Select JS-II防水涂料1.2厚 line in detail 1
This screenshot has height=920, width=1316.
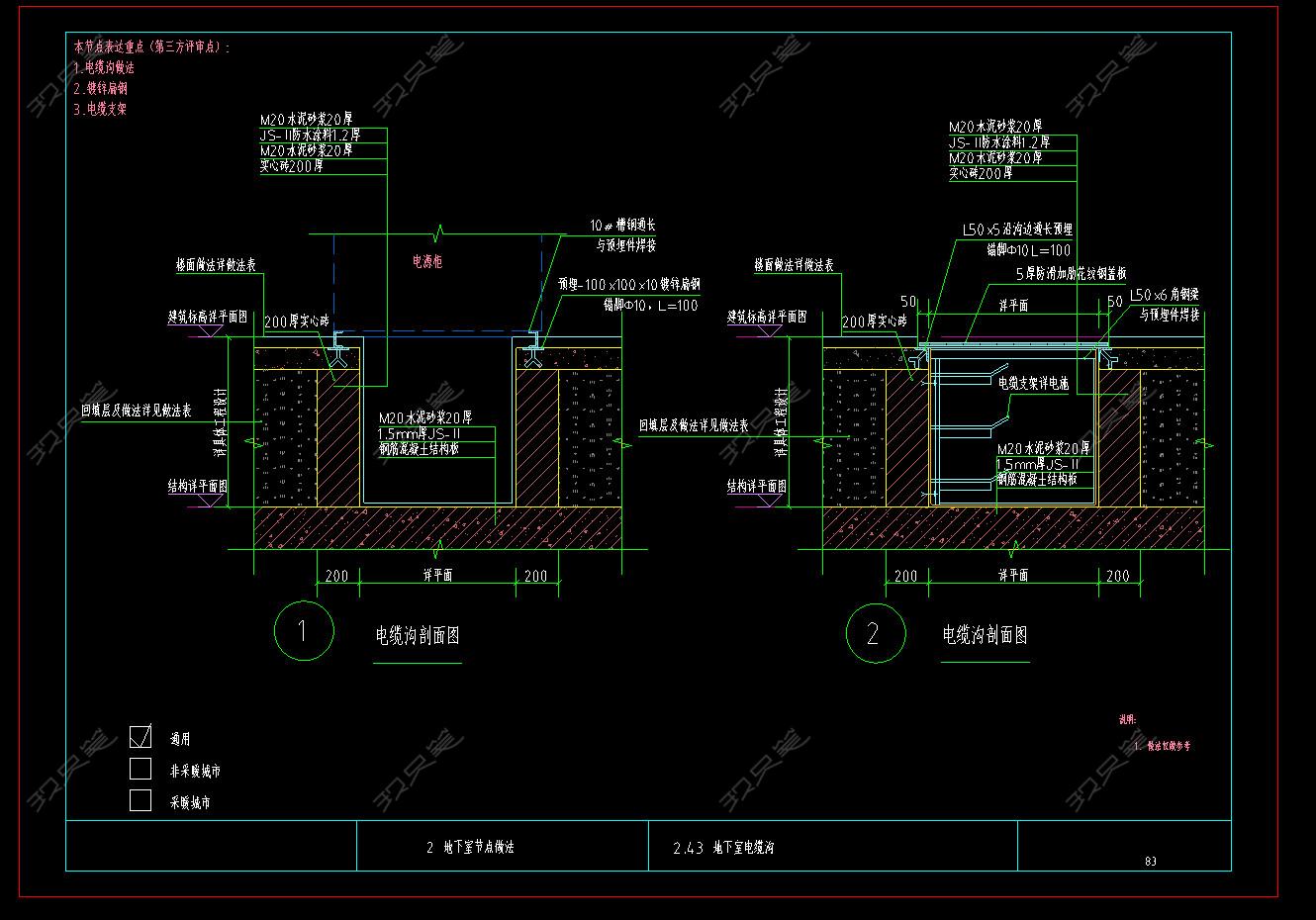click(311, 136)
